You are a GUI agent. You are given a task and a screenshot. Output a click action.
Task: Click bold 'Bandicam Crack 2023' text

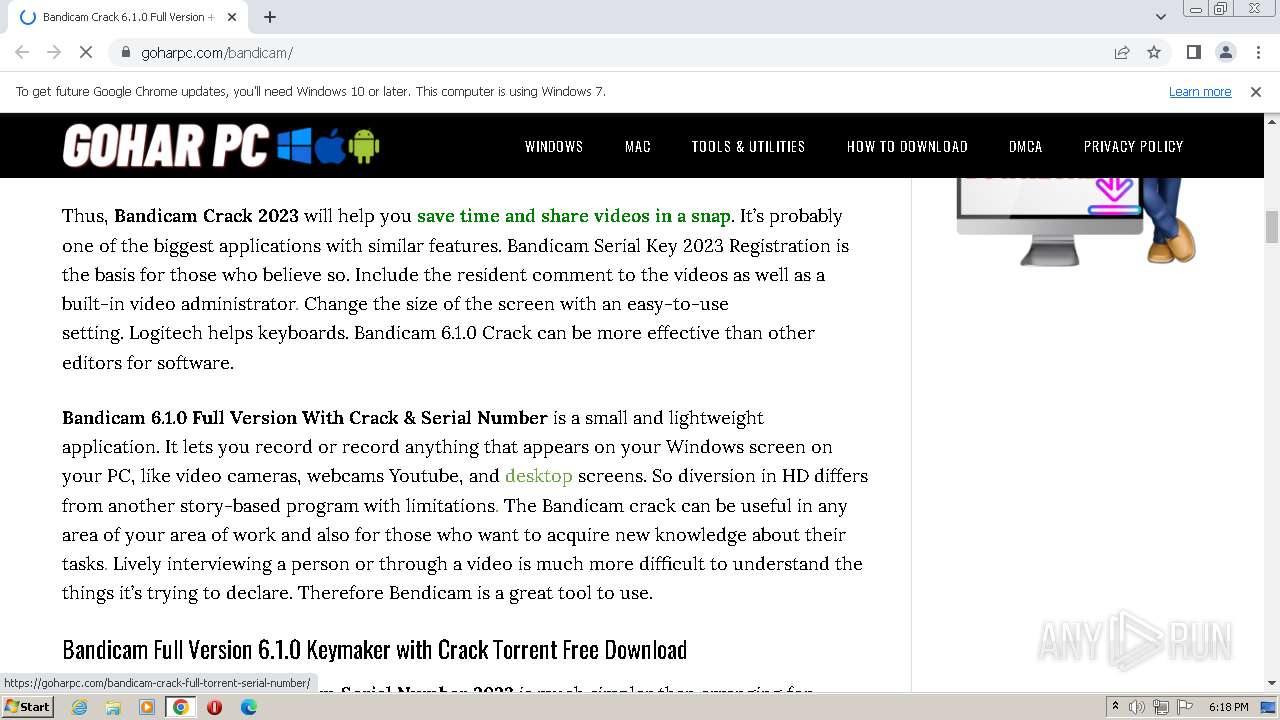coord(206,216)
